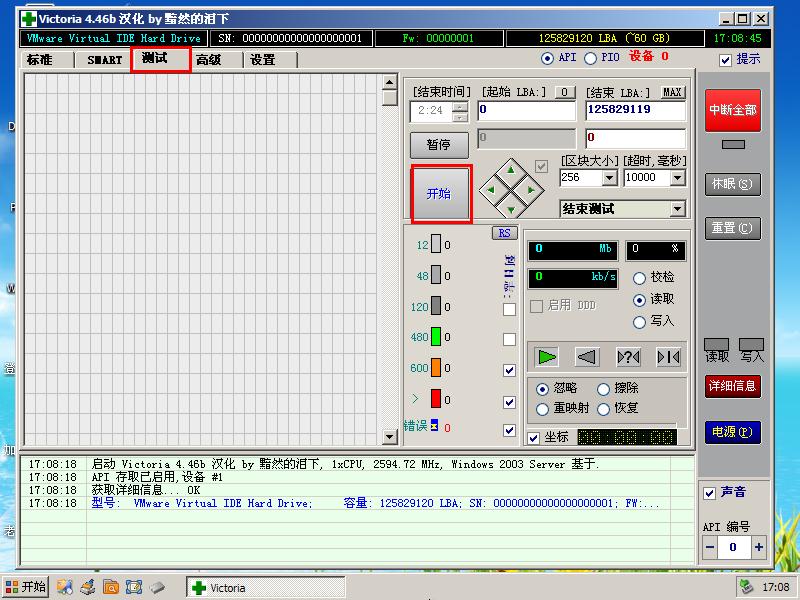Select the 写入 write radio
Screen dimensions: 800x600
coord(639,322)
